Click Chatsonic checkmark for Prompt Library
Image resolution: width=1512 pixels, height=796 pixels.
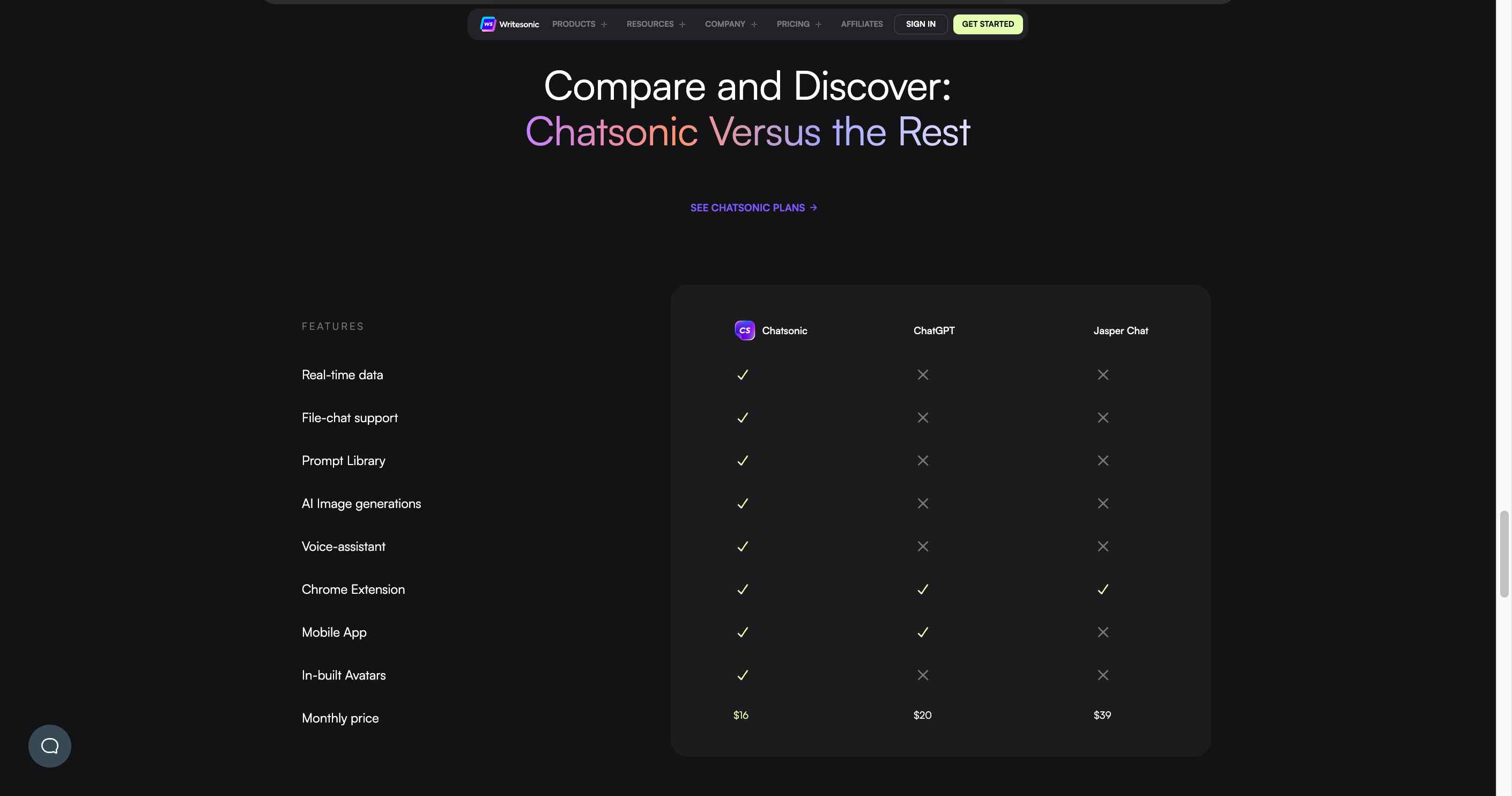coord(743,460)
